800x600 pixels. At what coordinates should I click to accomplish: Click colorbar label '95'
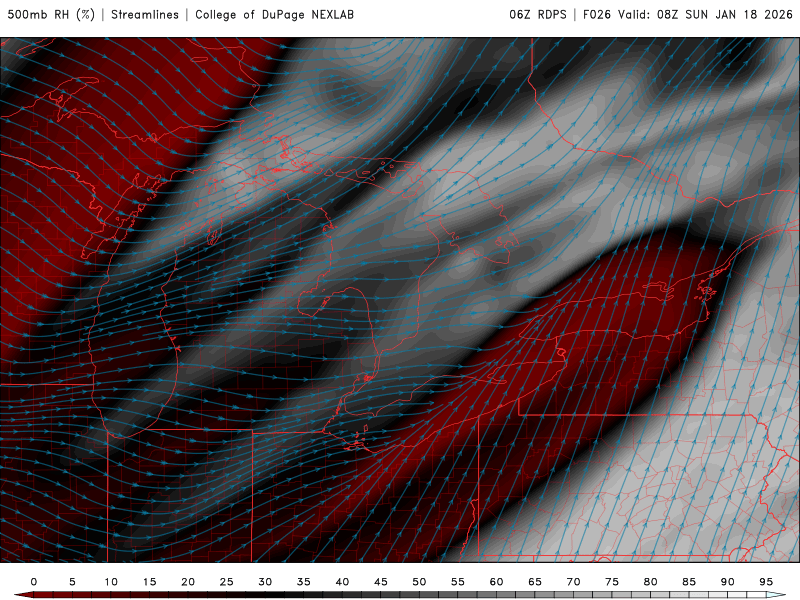point(766,582)
